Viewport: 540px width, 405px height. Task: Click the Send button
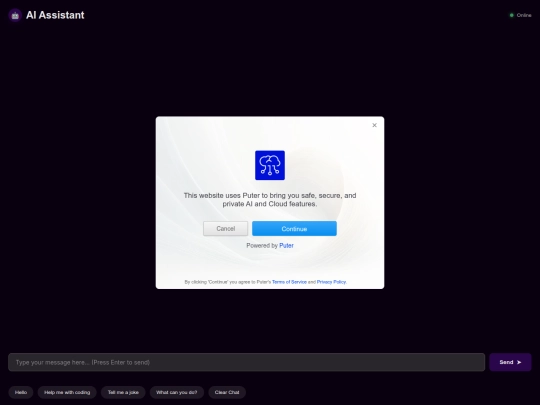pos(510,362)
